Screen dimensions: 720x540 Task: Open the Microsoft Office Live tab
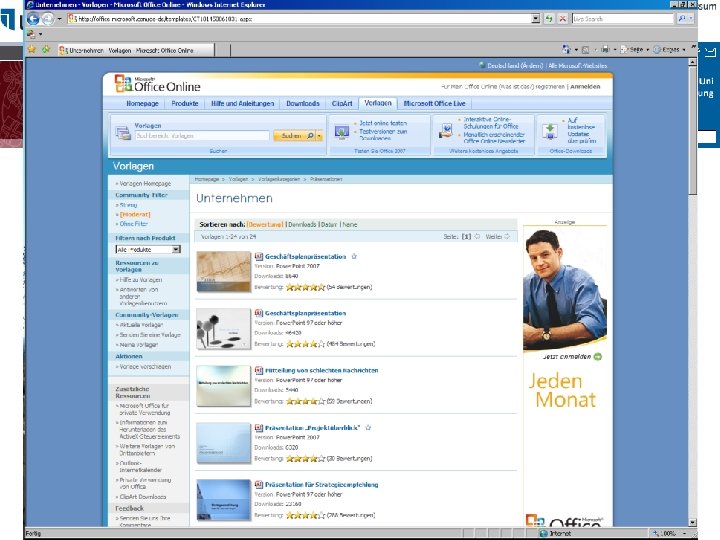(x=434, y=103)
